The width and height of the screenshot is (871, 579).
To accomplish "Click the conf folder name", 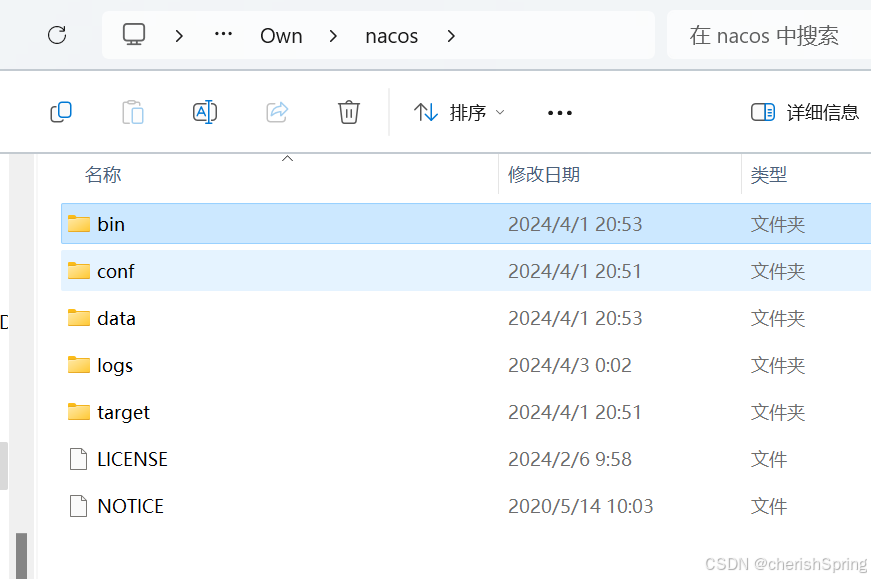I will (116, 271).
